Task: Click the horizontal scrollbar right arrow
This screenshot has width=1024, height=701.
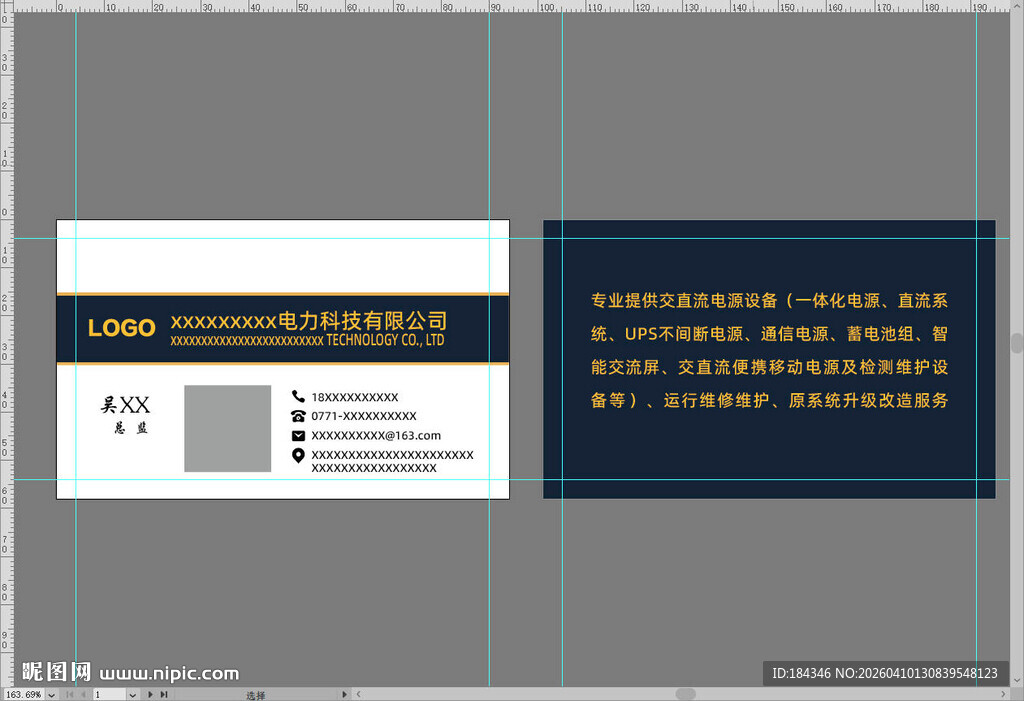Action: pyautogui.click(x=1004, y=694)
